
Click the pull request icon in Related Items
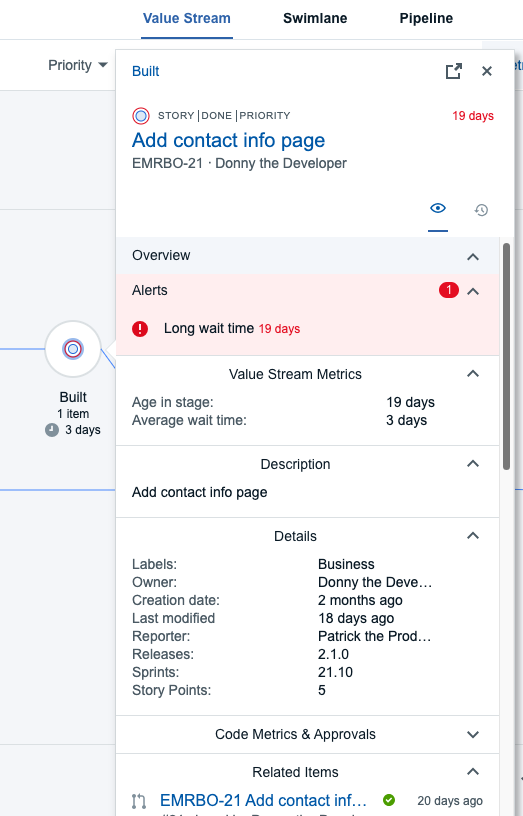point(139,801)
